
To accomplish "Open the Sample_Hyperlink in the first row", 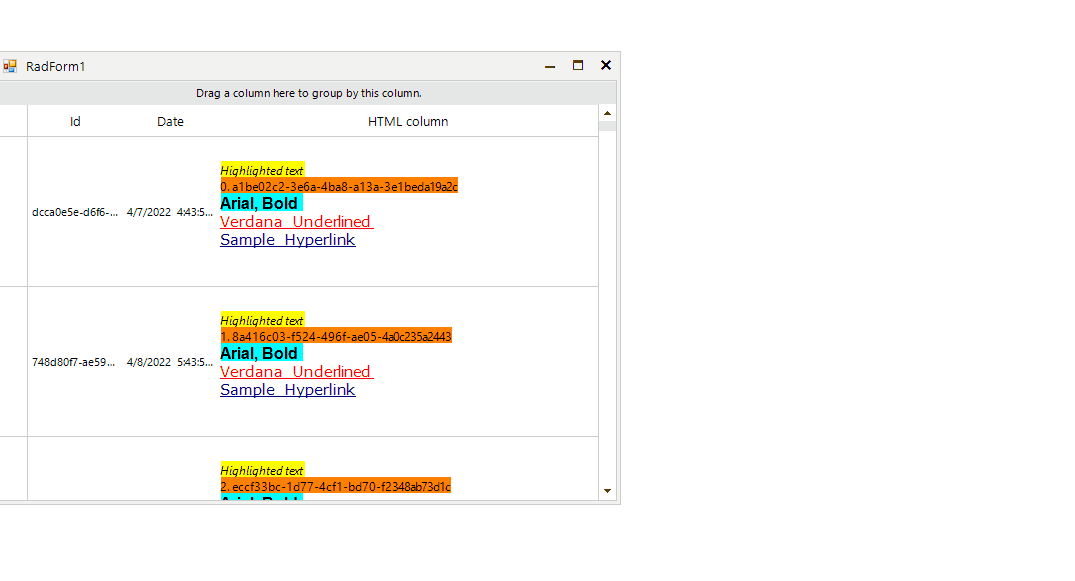I will pos(287,239).
